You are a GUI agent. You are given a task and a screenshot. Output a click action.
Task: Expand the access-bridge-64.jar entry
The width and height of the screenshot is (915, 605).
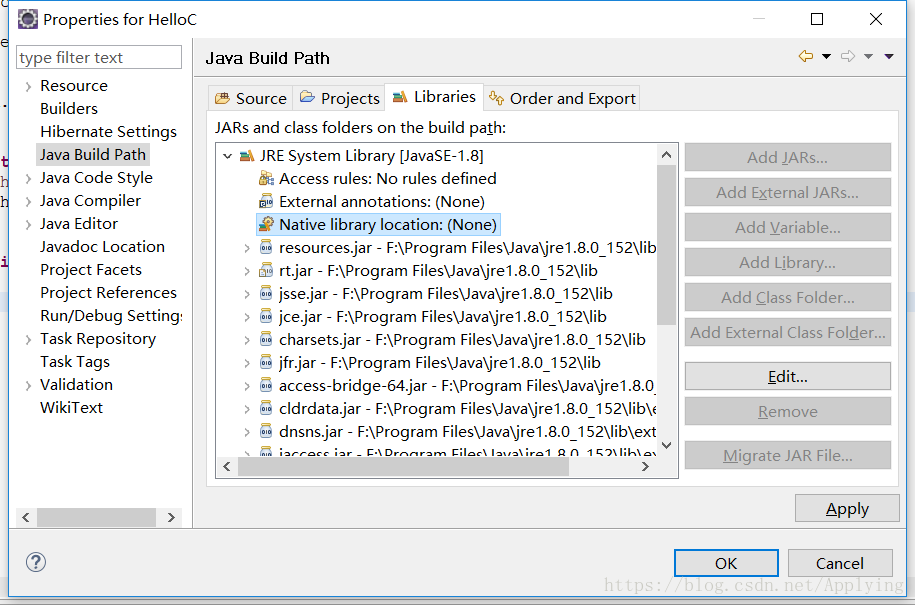click(247, 386)
